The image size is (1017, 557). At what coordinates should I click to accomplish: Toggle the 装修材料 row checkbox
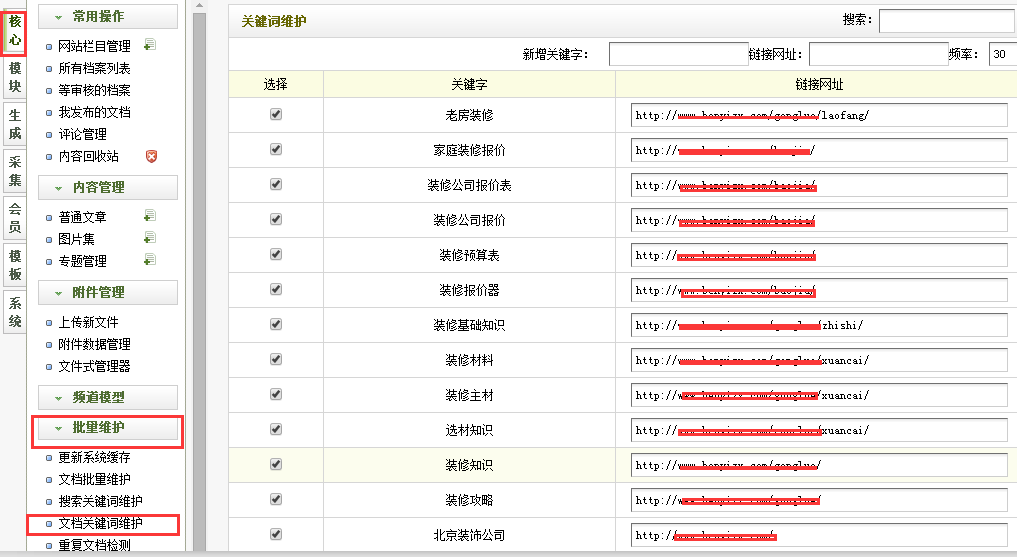(x=276, y=359)
